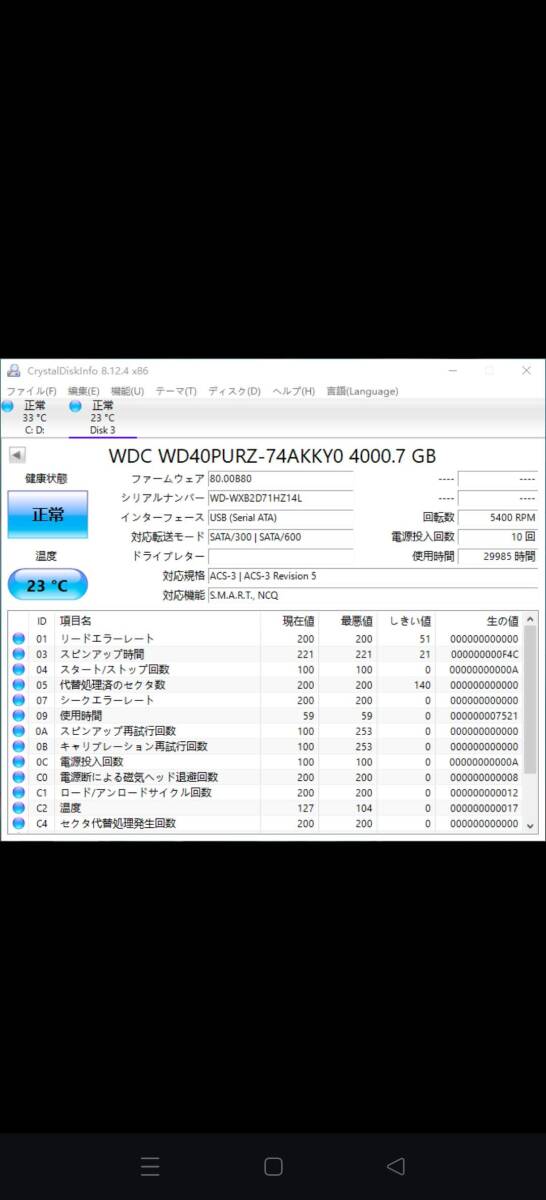Click the CrystalDiskInfo title bar app icon
This screenshot has height=1200, width=546.
pos(13,370)
